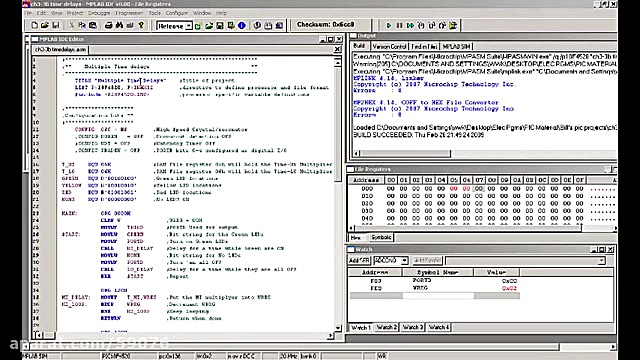This screenshot has height=360, width=640.
Task: Open the Release build configuration dropdown
Action: pyautogui.click(x=189, y=26)
